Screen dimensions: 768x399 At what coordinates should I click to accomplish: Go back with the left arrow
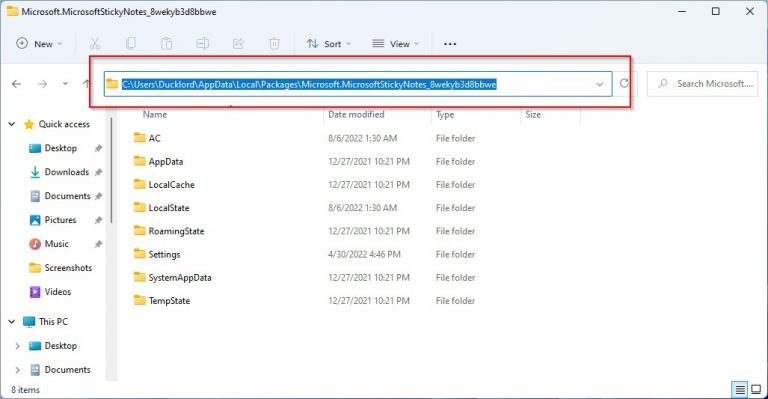[x=16, y=84]
